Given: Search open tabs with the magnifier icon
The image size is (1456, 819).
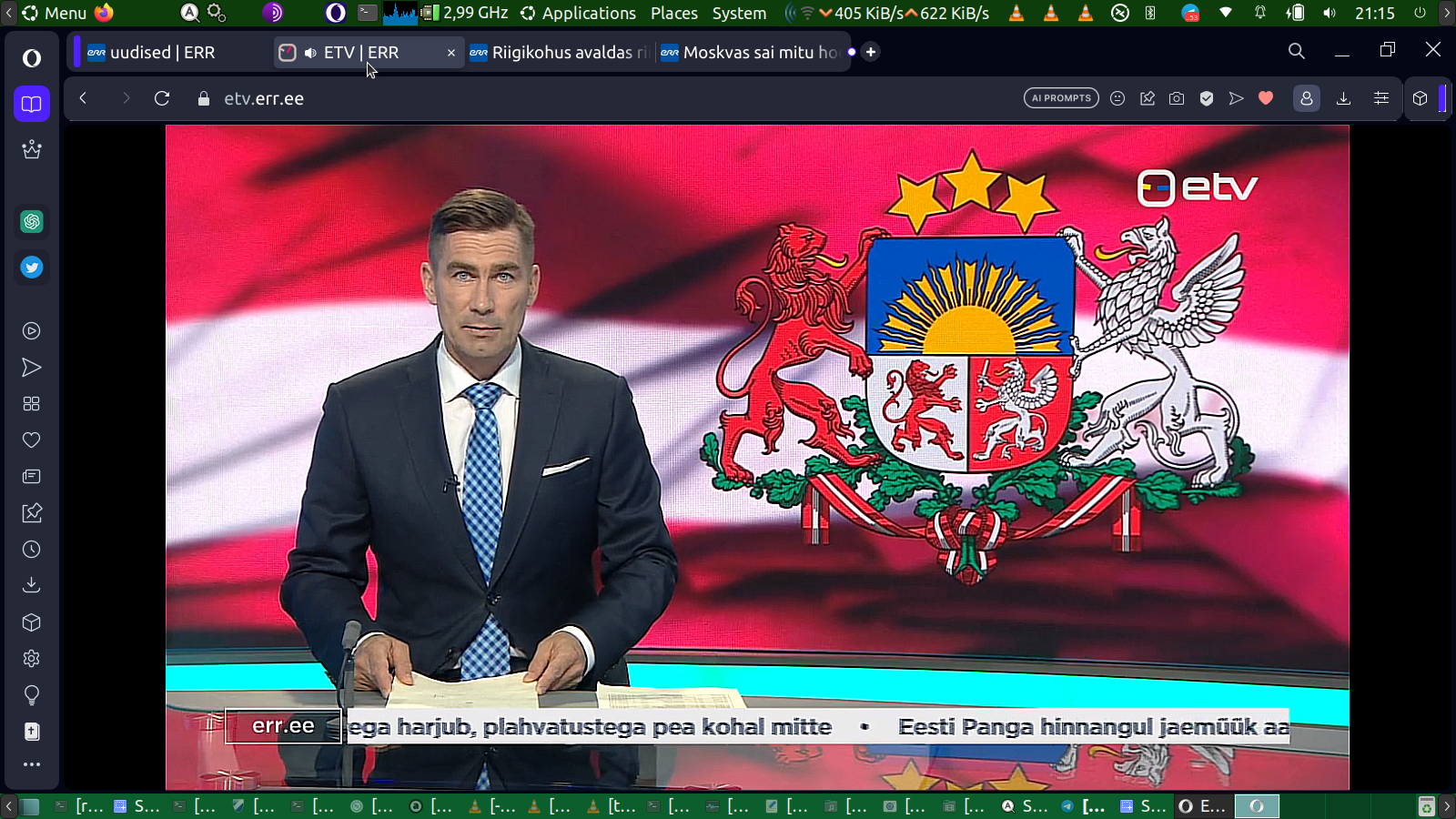Looking at the screenshot, I should [x=1297, y=51].
